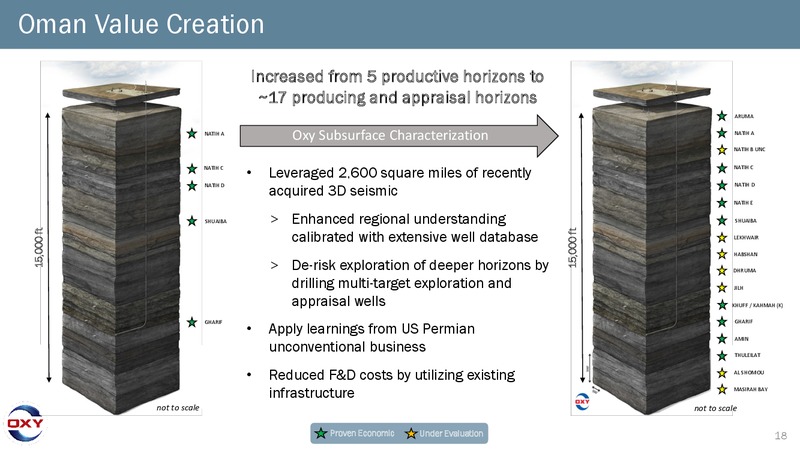800x450 pixels.
Task: Select NATIH D star in the 5-horizon diagram
Action: pos(192,186)
